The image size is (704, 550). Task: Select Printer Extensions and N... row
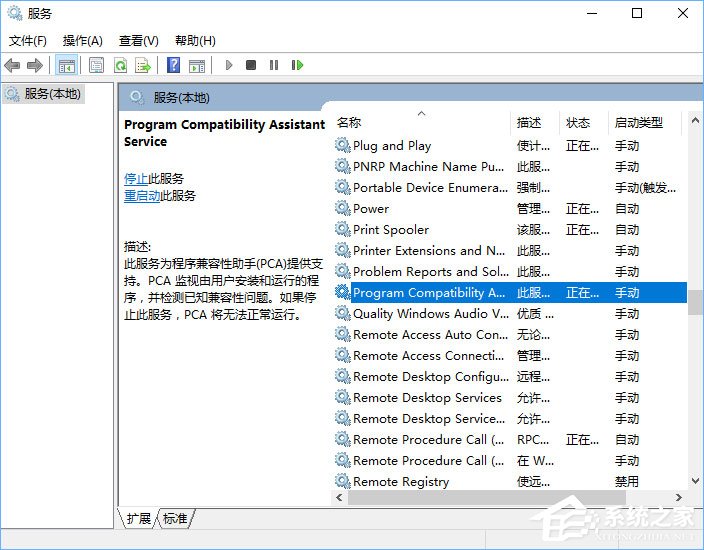(x=510, y=250)
